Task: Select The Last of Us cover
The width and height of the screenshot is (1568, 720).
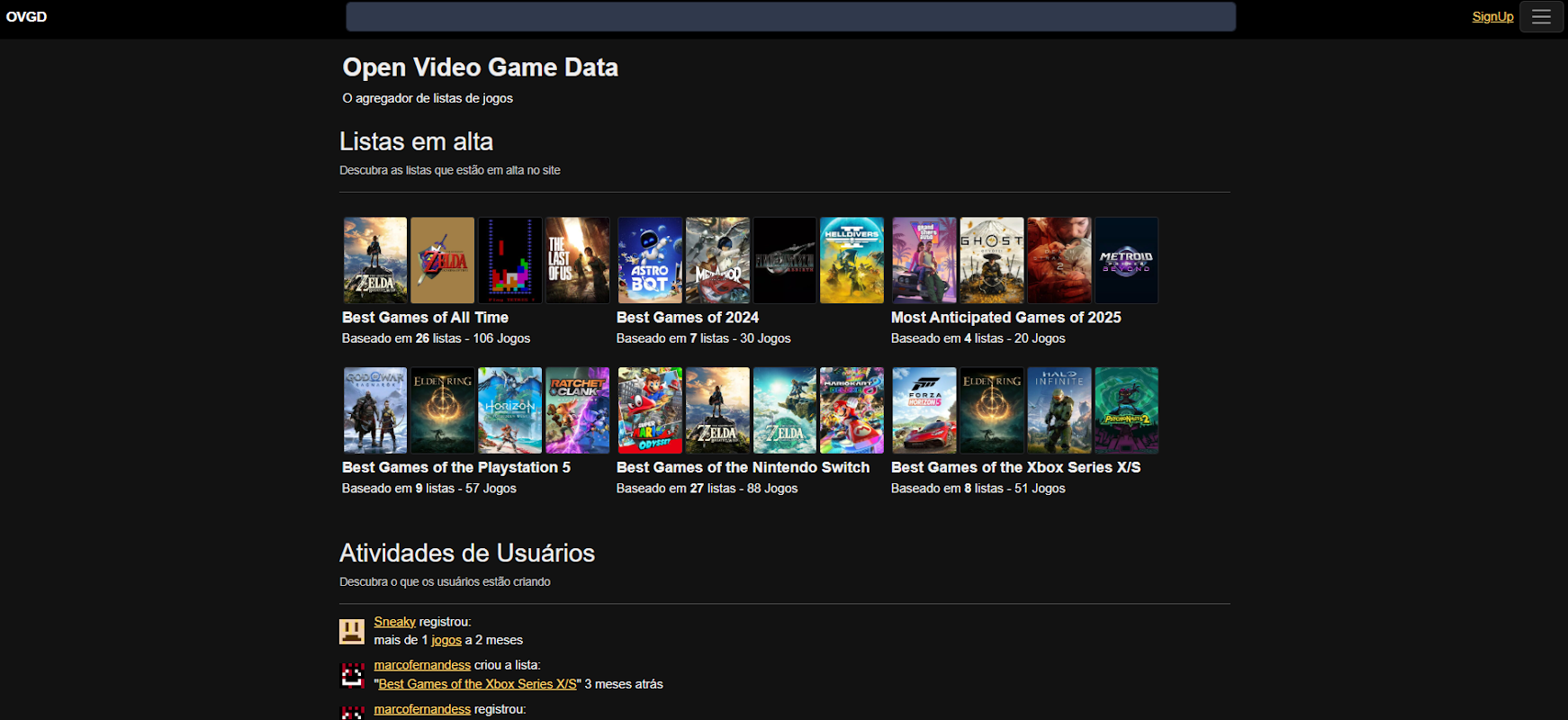Action: pyautogui.click(x=578, y=260)
